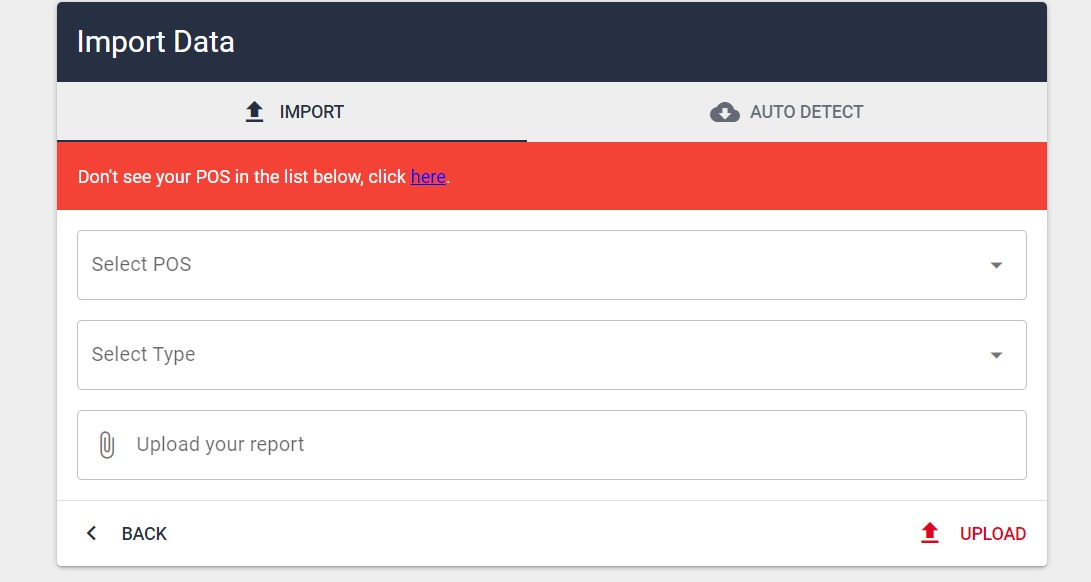
Task: Switch to the IMPORT tab
Action: [x=292, y=112]
